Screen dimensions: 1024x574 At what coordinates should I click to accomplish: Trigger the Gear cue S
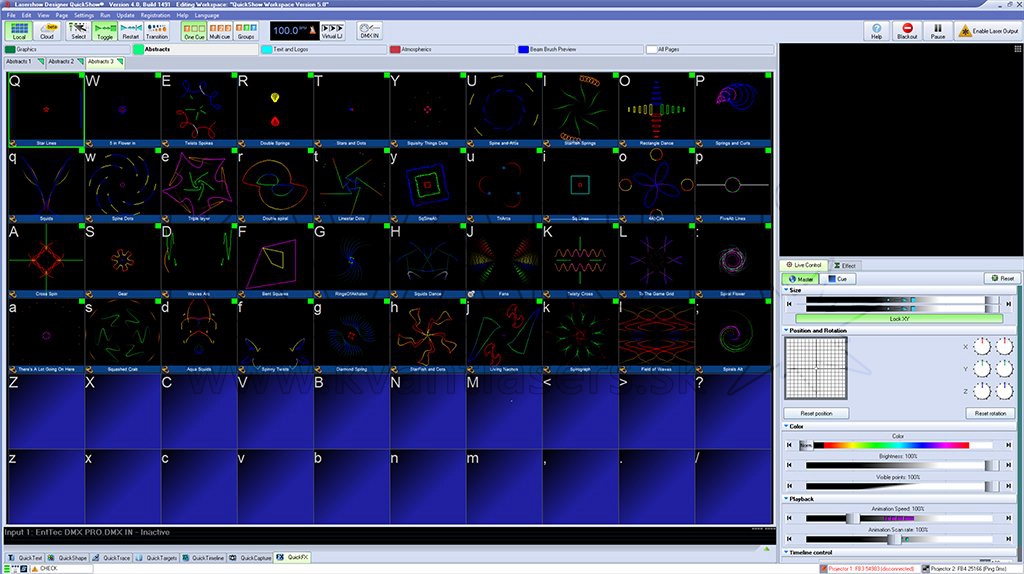122,260
